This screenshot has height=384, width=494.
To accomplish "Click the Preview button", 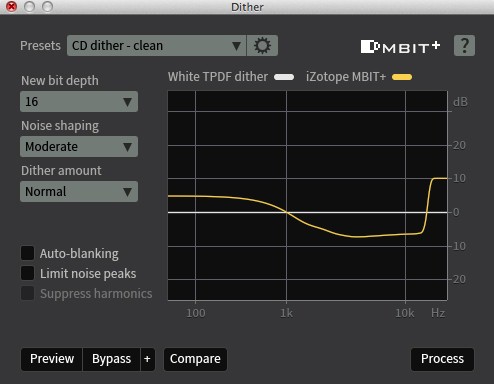I will click(52, 359).
